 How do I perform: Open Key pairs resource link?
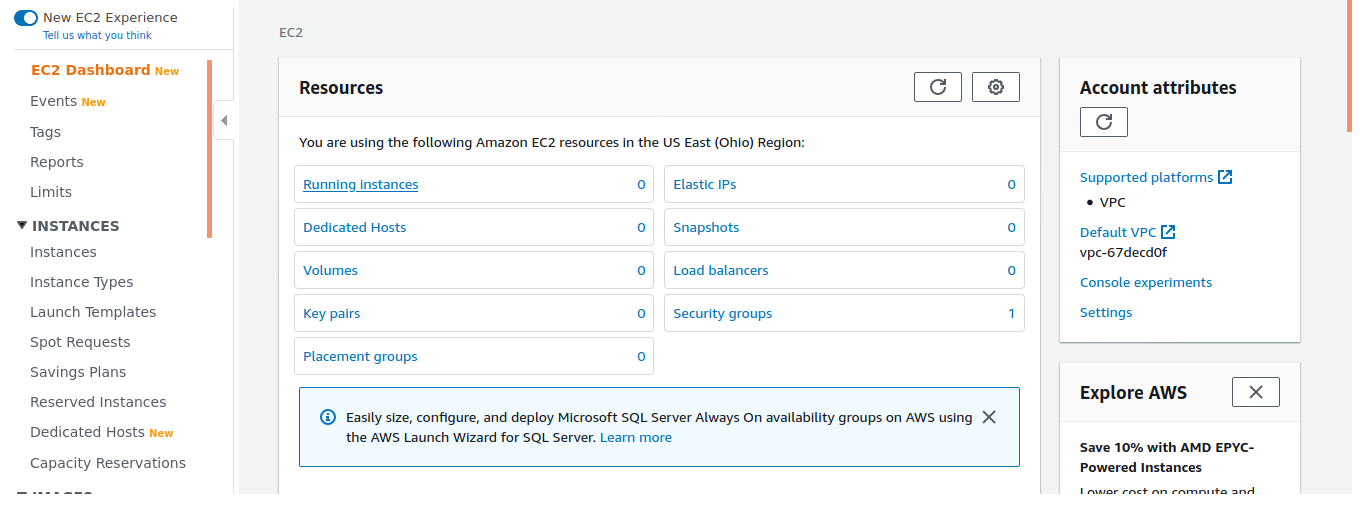coord(331,313)
